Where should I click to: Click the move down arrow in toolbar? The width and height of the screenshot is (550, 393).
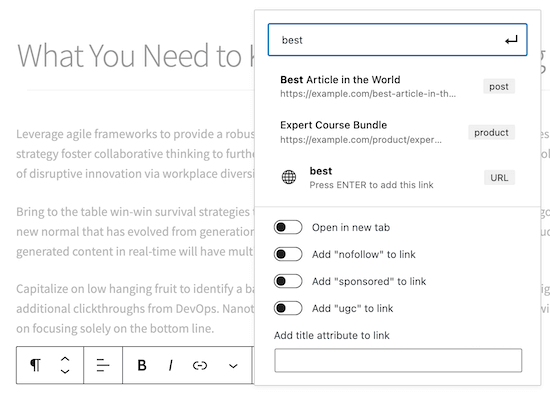click(x=65, y=371)
